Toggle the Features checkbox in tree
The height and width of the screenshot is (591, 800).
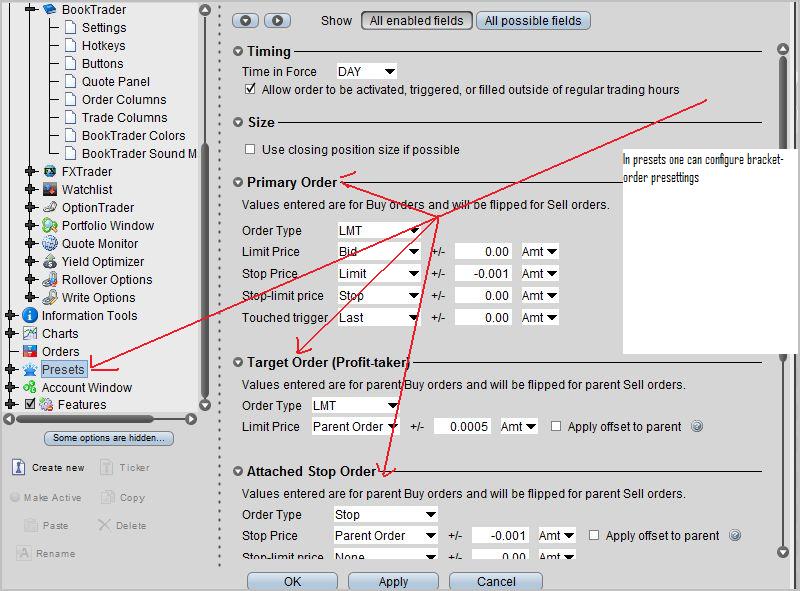pyautogui.click(x=30, y=404)
